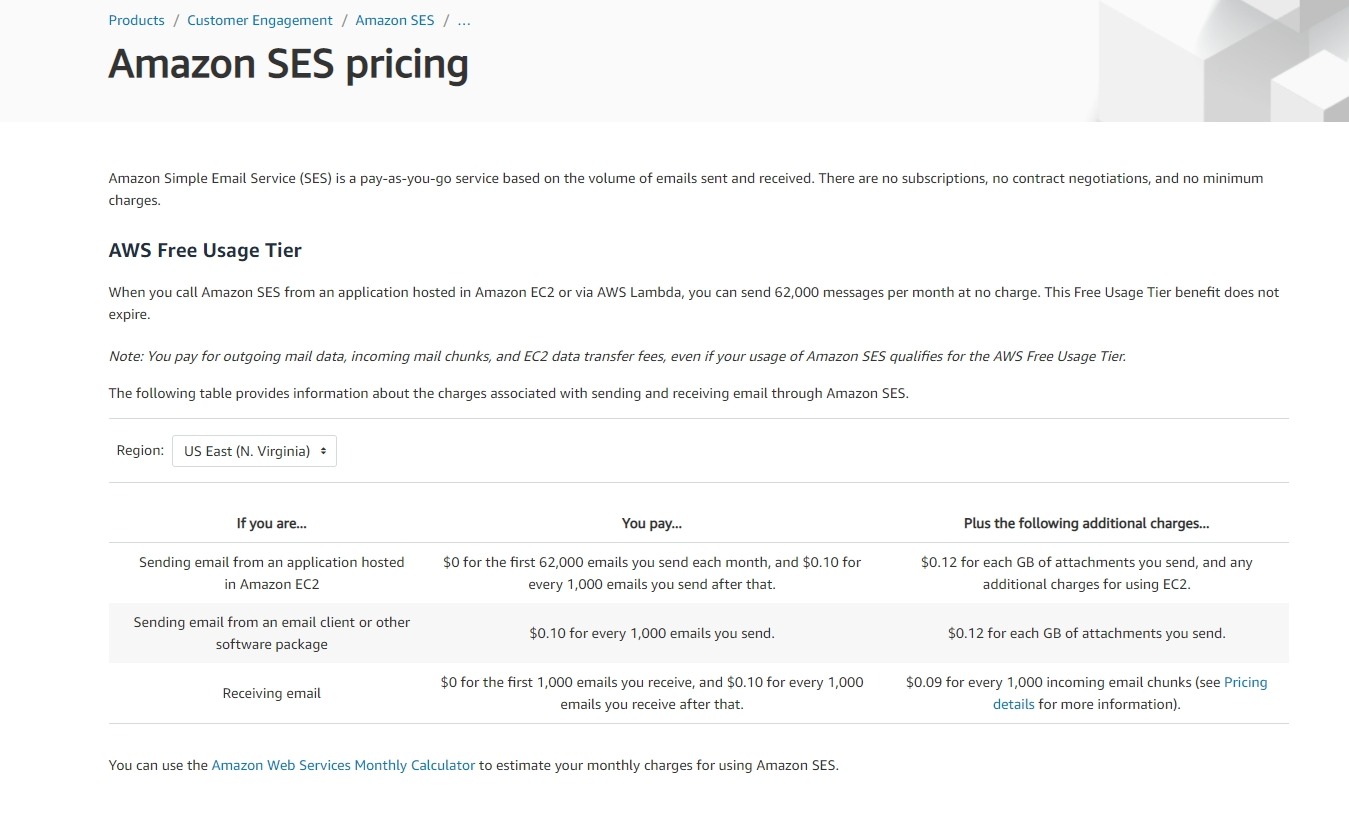Select the "You pay..." column header
This screenshot has width=1349, height=818.
pos(651,523)
